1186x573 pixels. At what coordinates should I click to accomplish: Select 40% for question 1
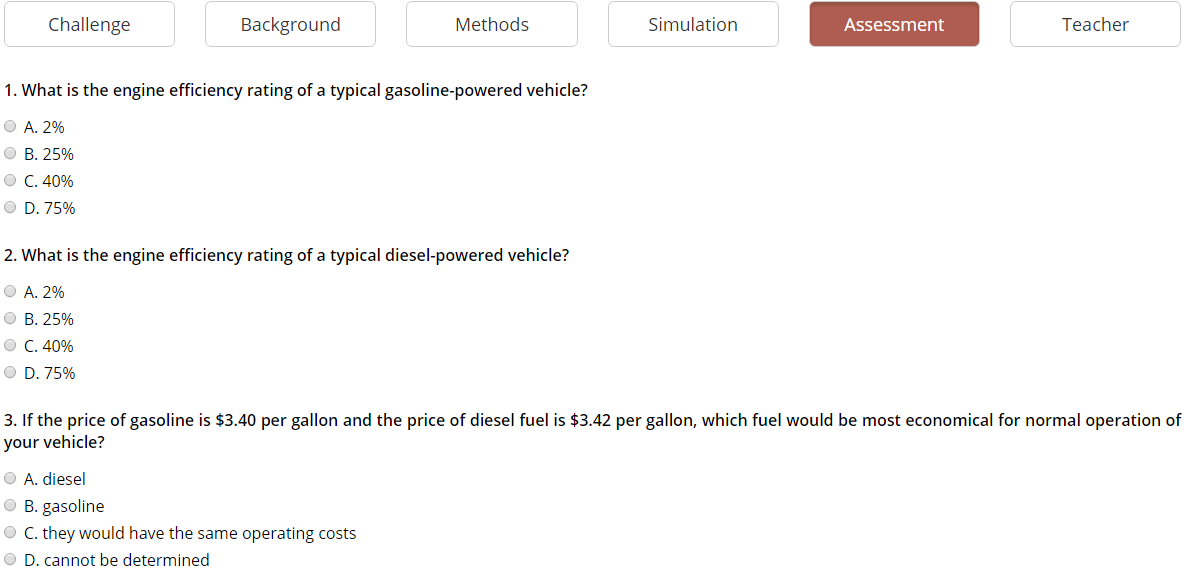coord(10,180)
